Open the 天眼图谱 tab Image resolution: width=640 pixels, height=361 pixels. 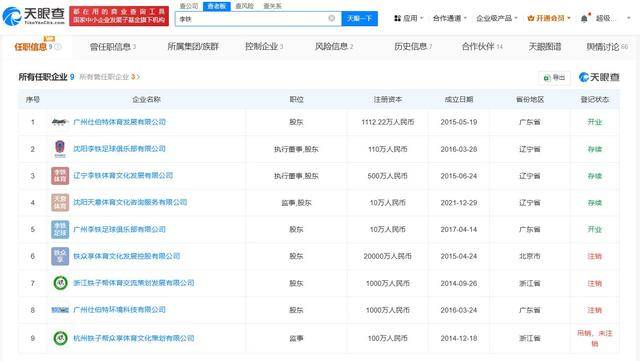tap(545, 47)
